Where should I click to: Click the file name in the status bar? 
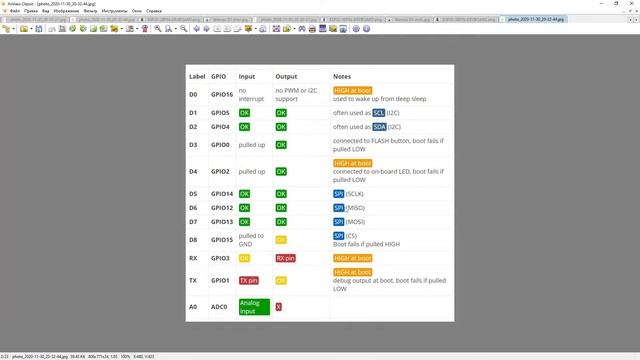[40, 356]
